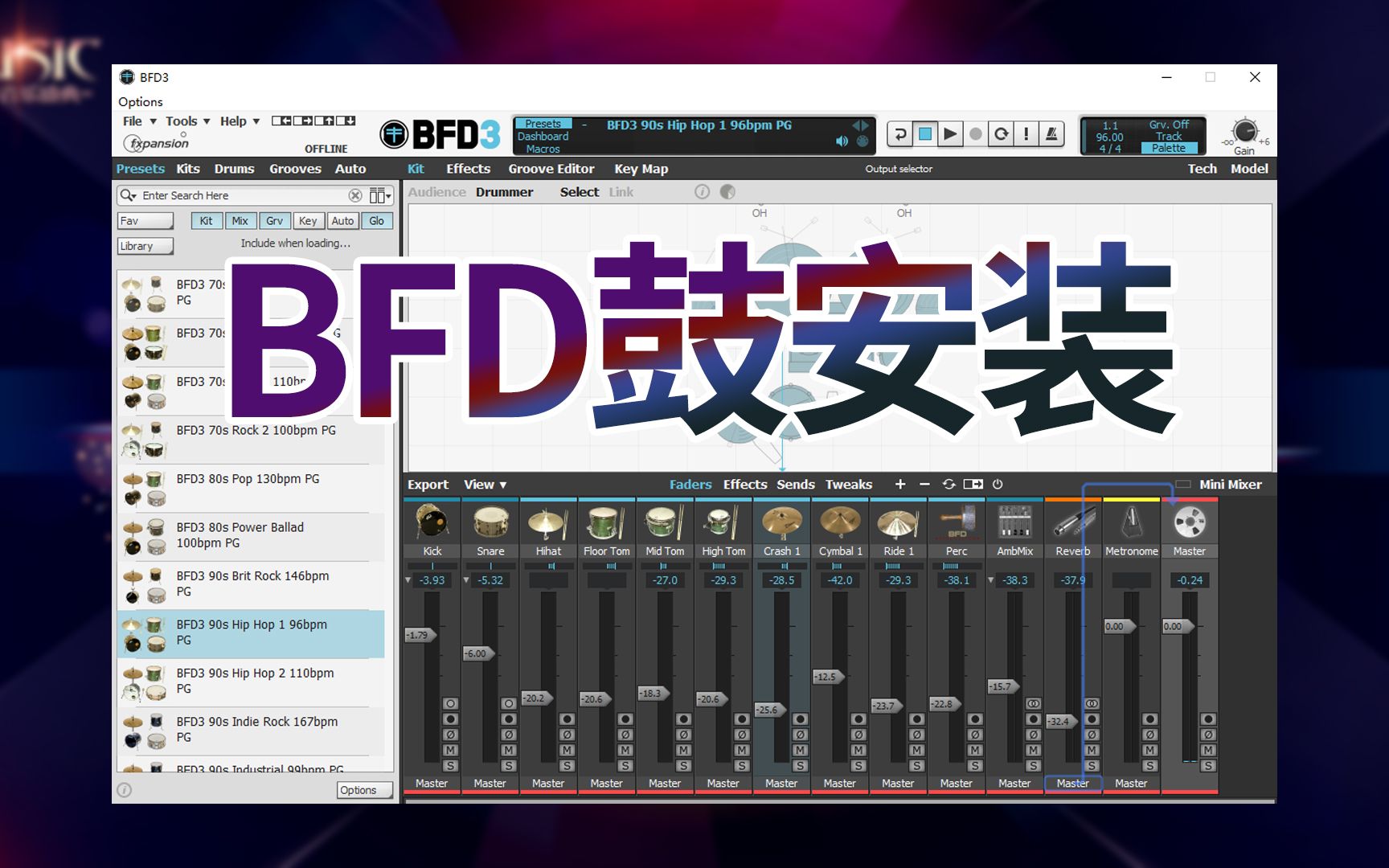Click the Kick drum channel icon
This screenshot has height=868, width=1389.
(432, 522)
